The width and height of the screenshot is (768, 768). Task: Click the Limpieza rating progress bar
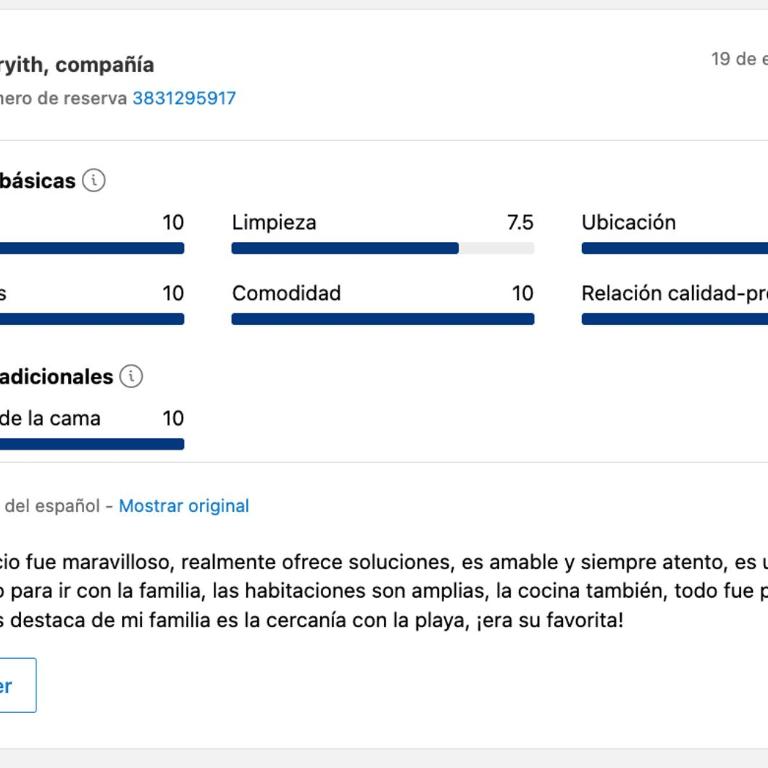(382, 248)
